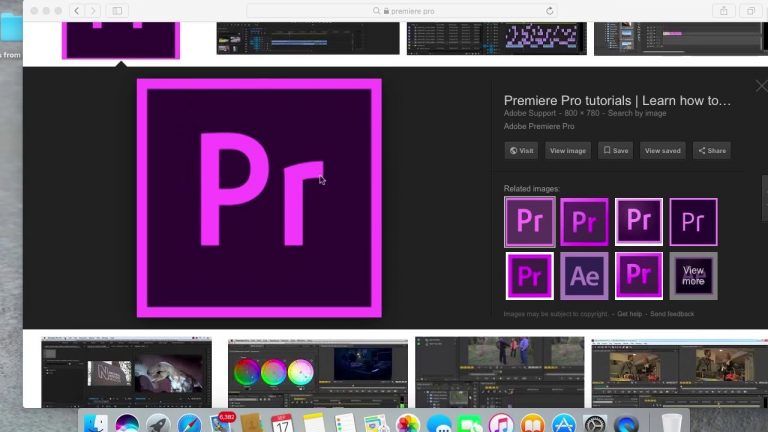The width and height of the screenshot is (768, 432).
Task: Click the View image button
Action: [x=568, y=150]
